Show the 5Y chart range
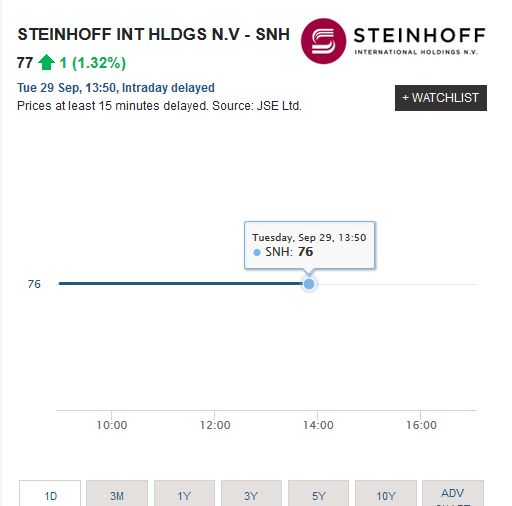512x506 pixels. (318, 494)
